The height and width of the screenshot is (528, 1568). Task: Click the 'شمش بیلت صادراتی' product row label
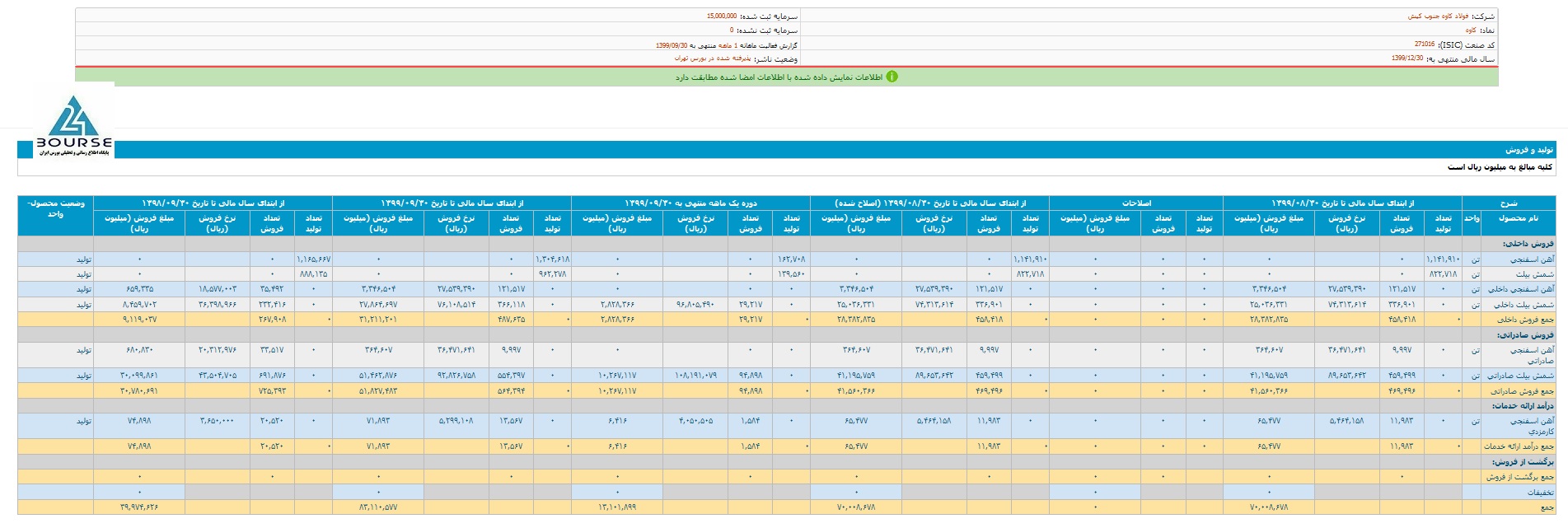pyautogui.click(x=1521, y=376)
